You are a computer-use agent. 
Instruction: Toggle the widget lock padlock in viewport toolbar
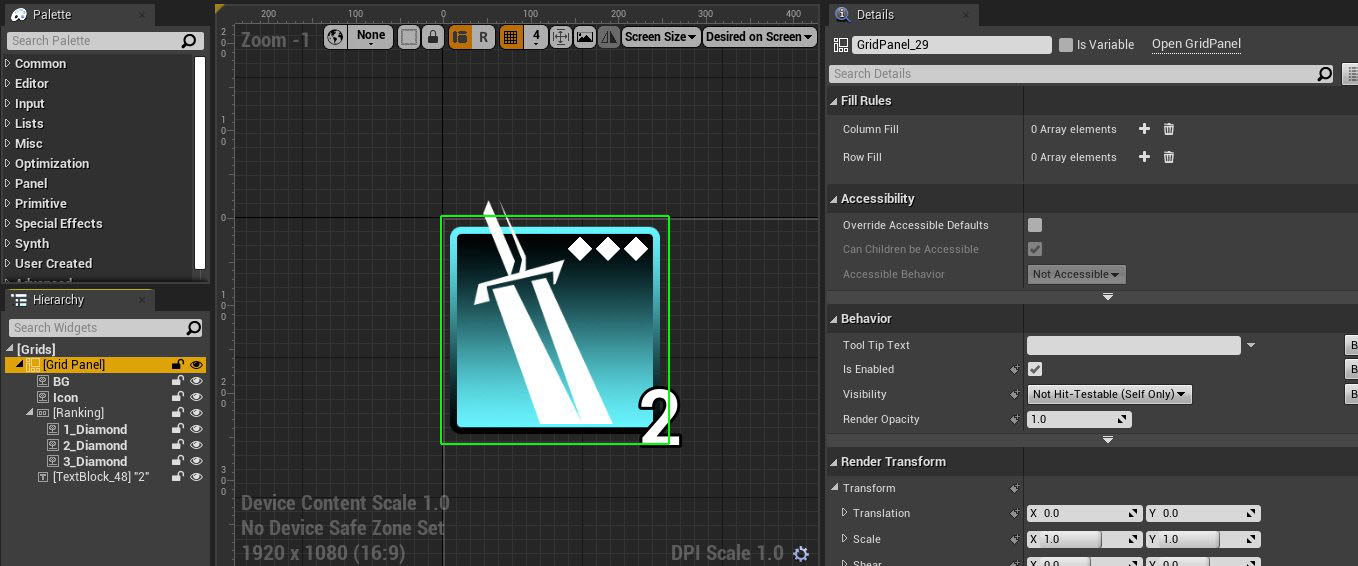click(432, 37)
